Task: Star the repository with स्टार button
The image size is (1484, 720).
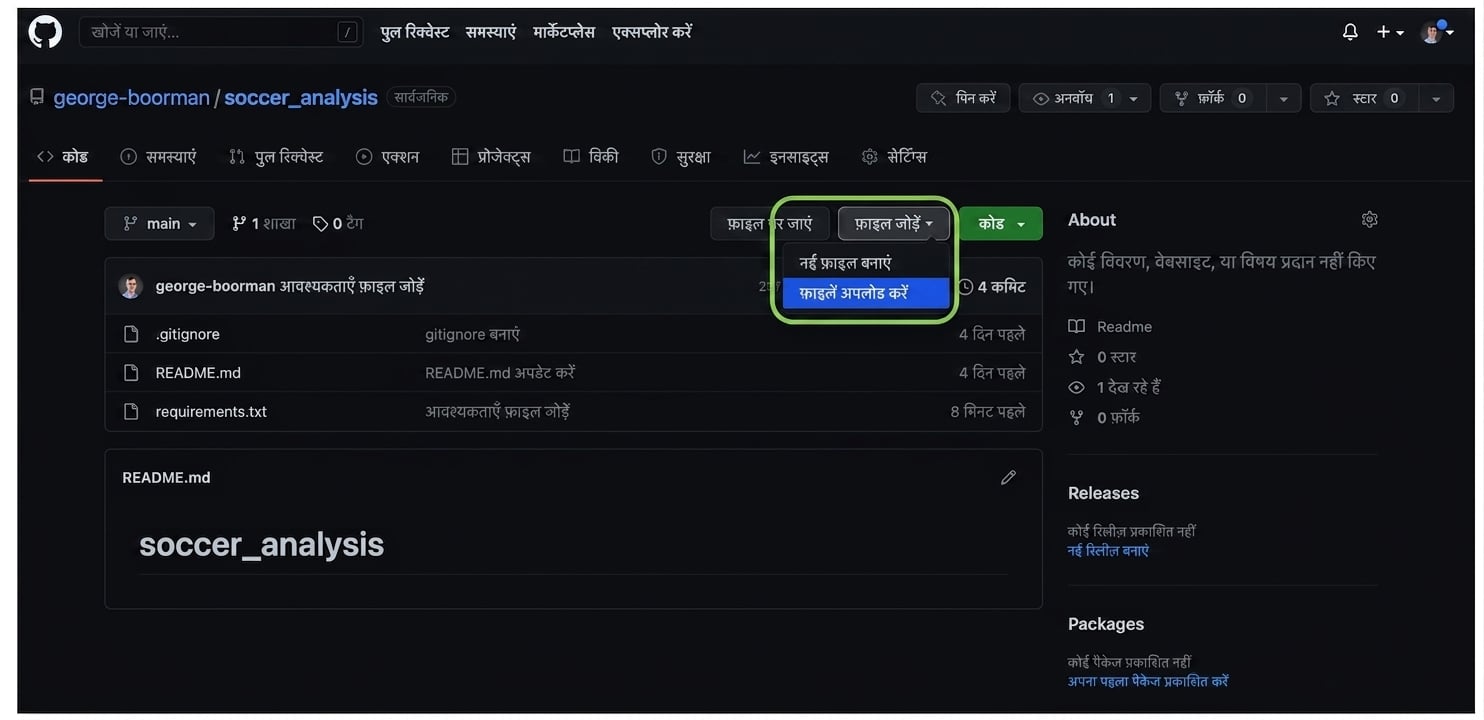Action: 1364,98
